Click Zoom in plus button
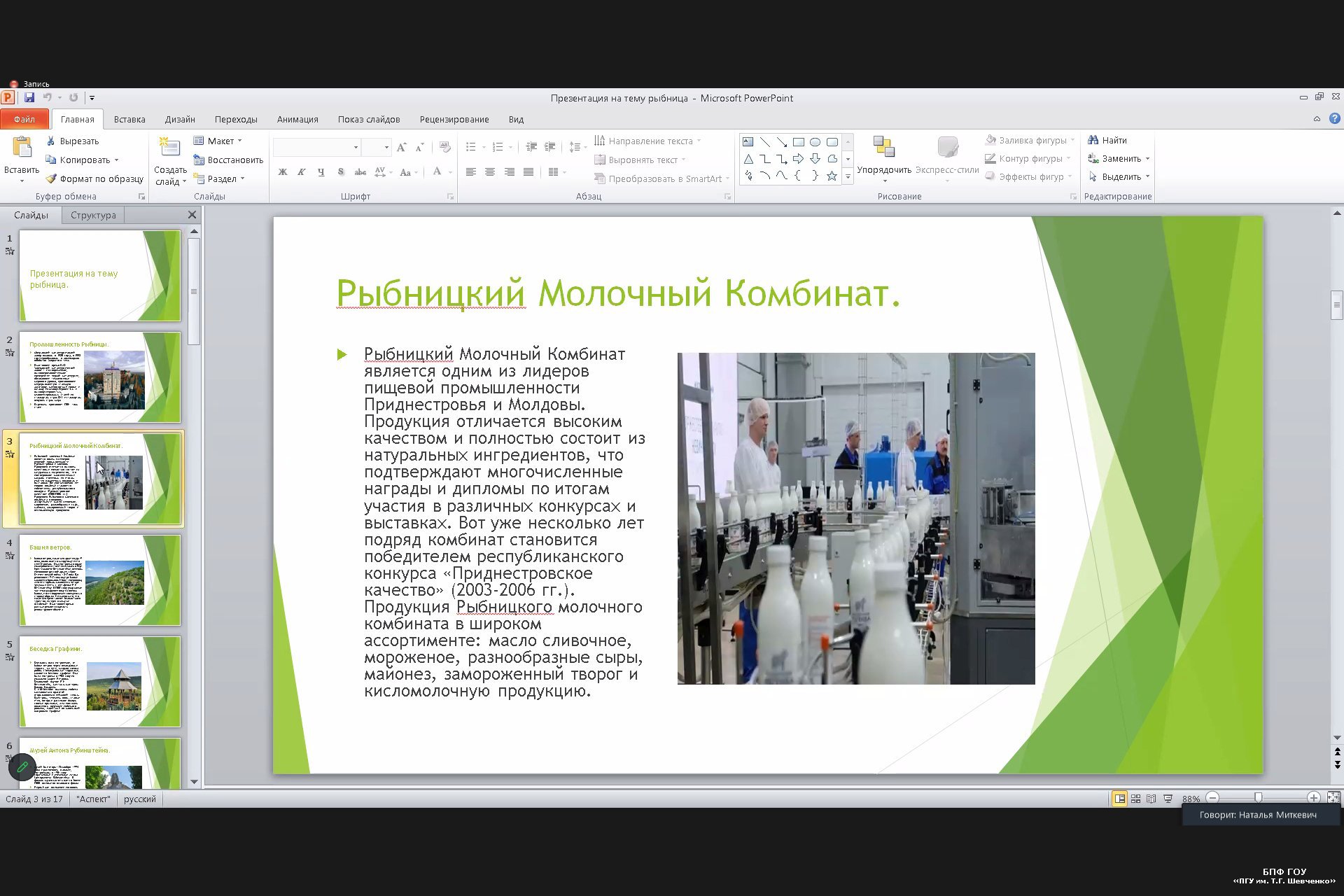Viewport: 1344px width, 896px height. point(1313,798)
